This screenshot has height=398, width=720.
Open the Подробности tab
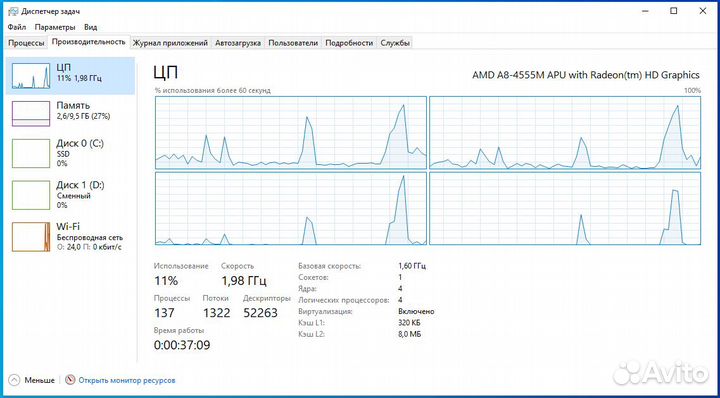(x=349, y=43)
